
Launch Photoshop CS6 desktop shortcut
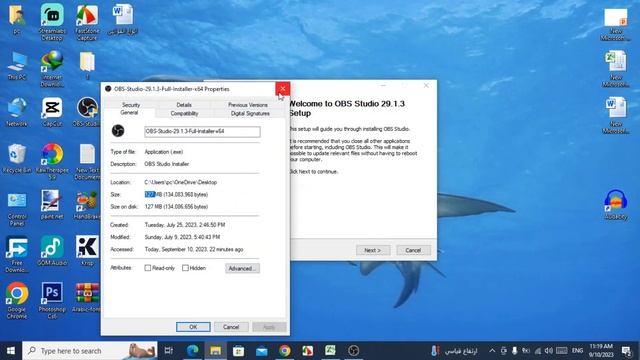pyautogui.click(x=52, y=300)
